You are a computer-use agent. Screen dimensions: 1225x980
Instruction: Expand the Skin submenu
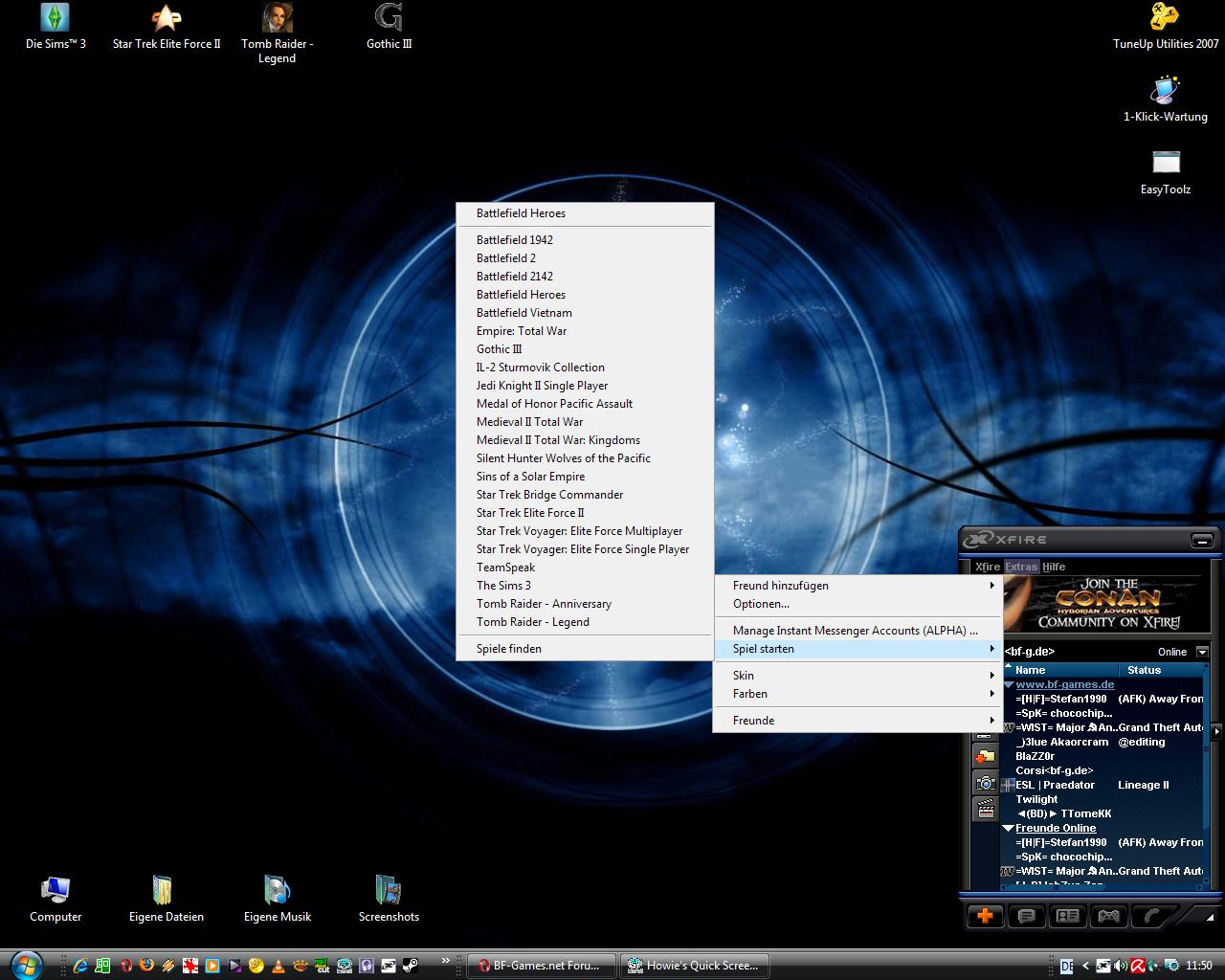point(857,676)
